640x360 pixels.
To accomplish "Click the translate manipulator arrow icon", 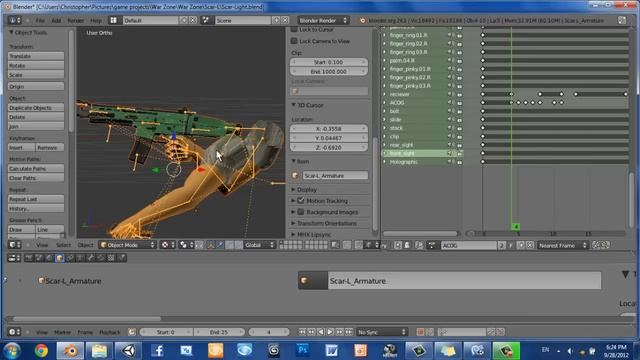I will (x=220, y=245).
